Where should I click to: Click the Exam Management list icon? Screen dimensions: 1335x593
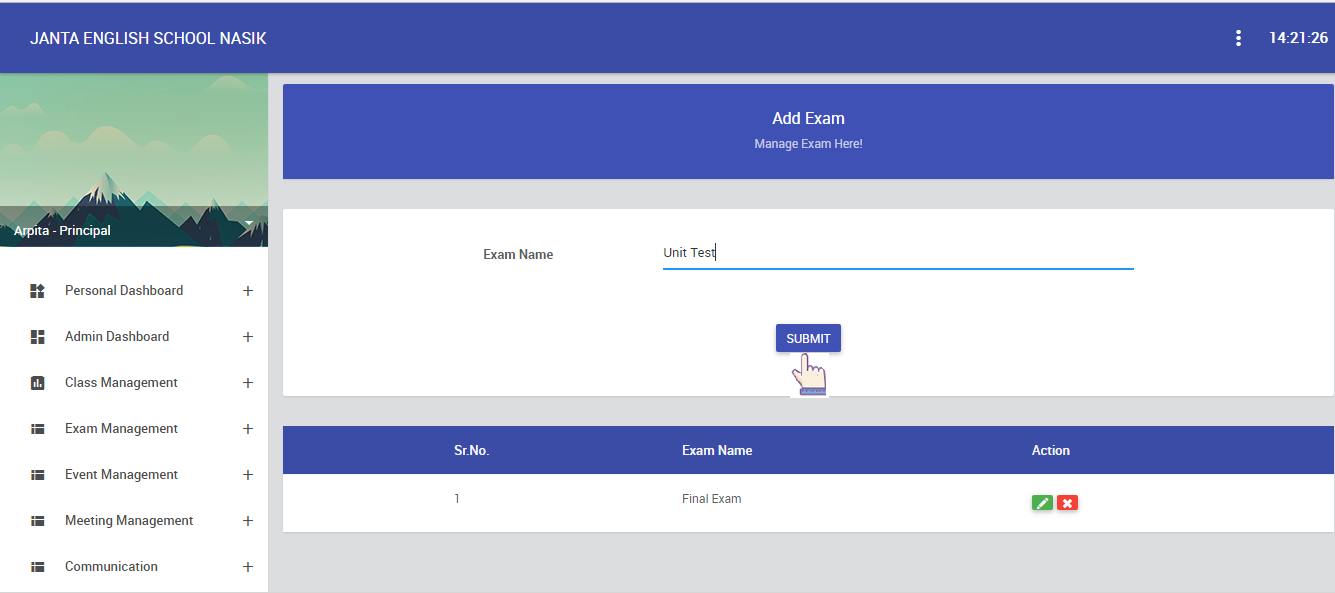pos(38,429)
